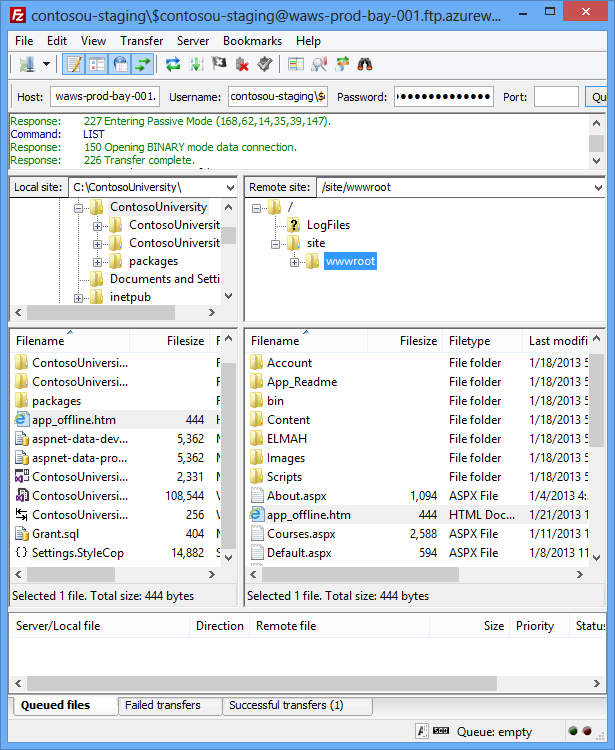615x750 pixels.
Task: Select the remote App_Readme folder
Action: [x=418, y=382]
